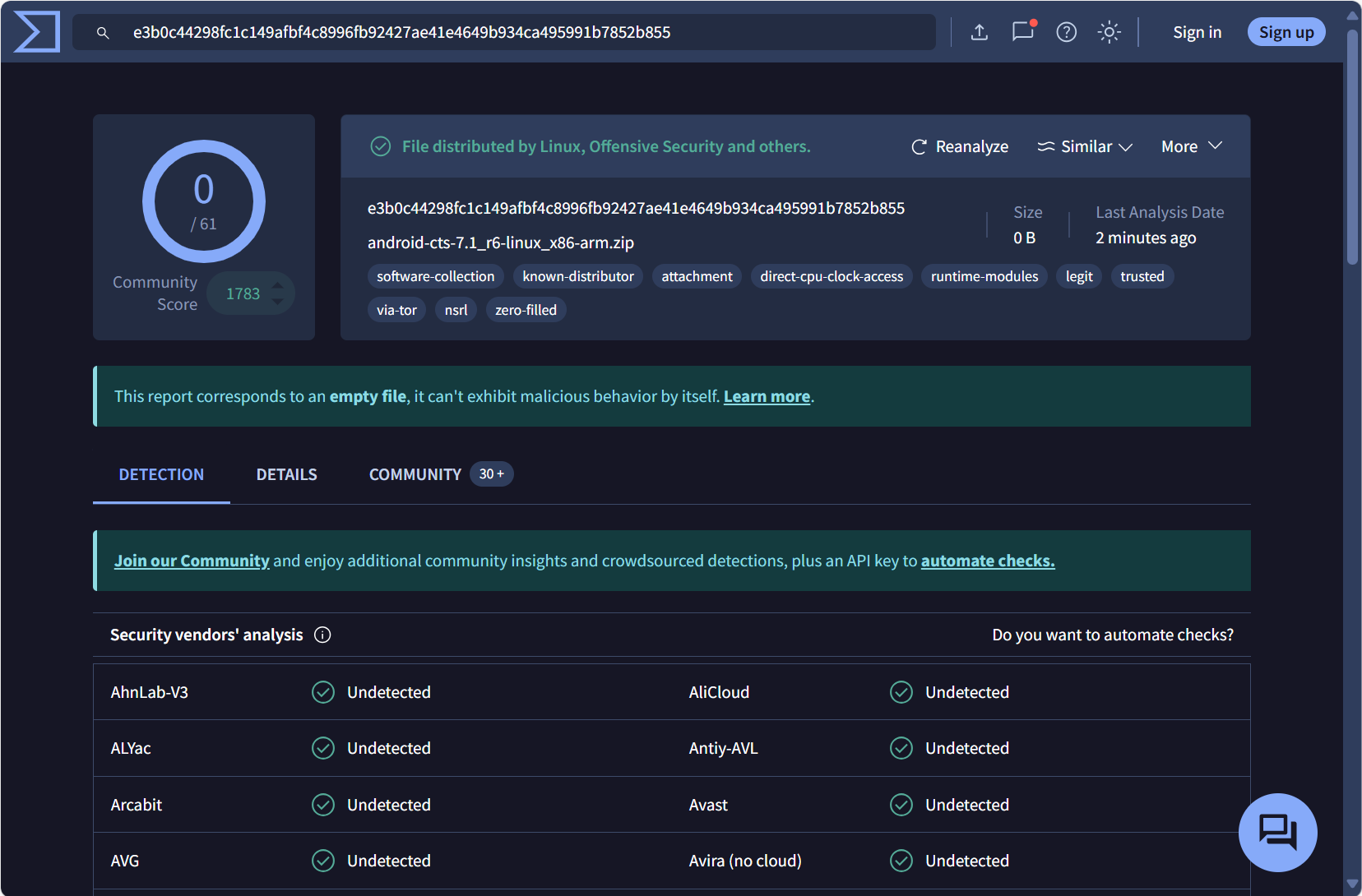1362x896 pixels.
Task: Upvote the community score
Action: [x=278, y=285]
